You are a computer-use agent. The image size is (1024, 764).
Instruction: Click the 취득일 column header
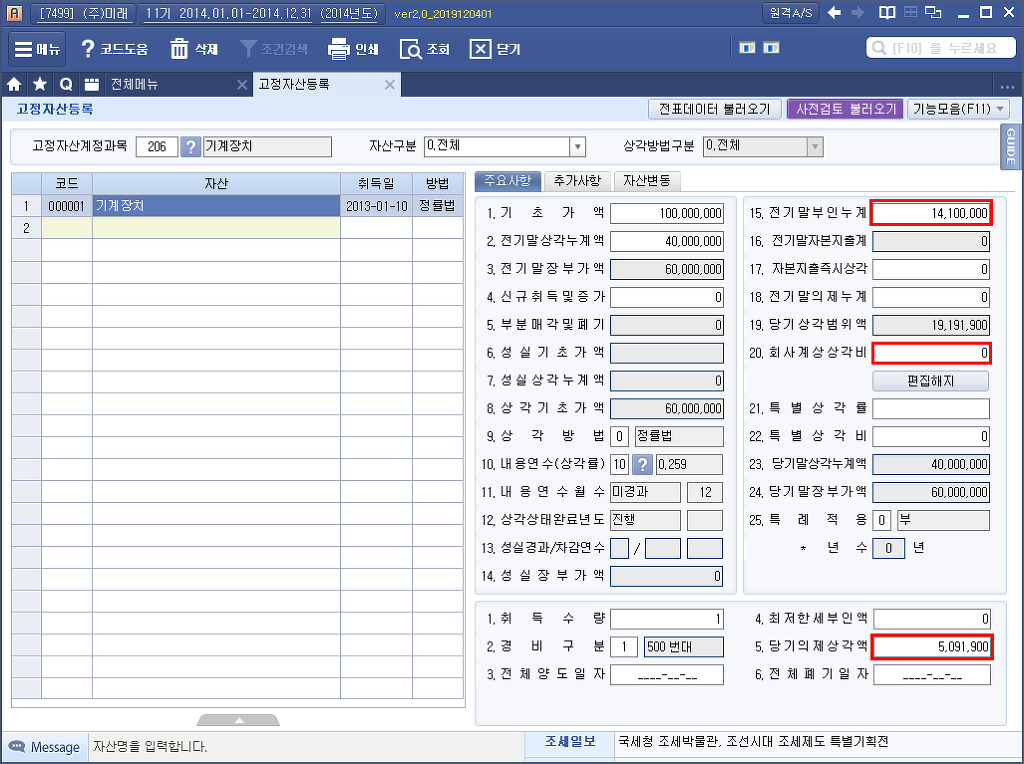point(376,183)
